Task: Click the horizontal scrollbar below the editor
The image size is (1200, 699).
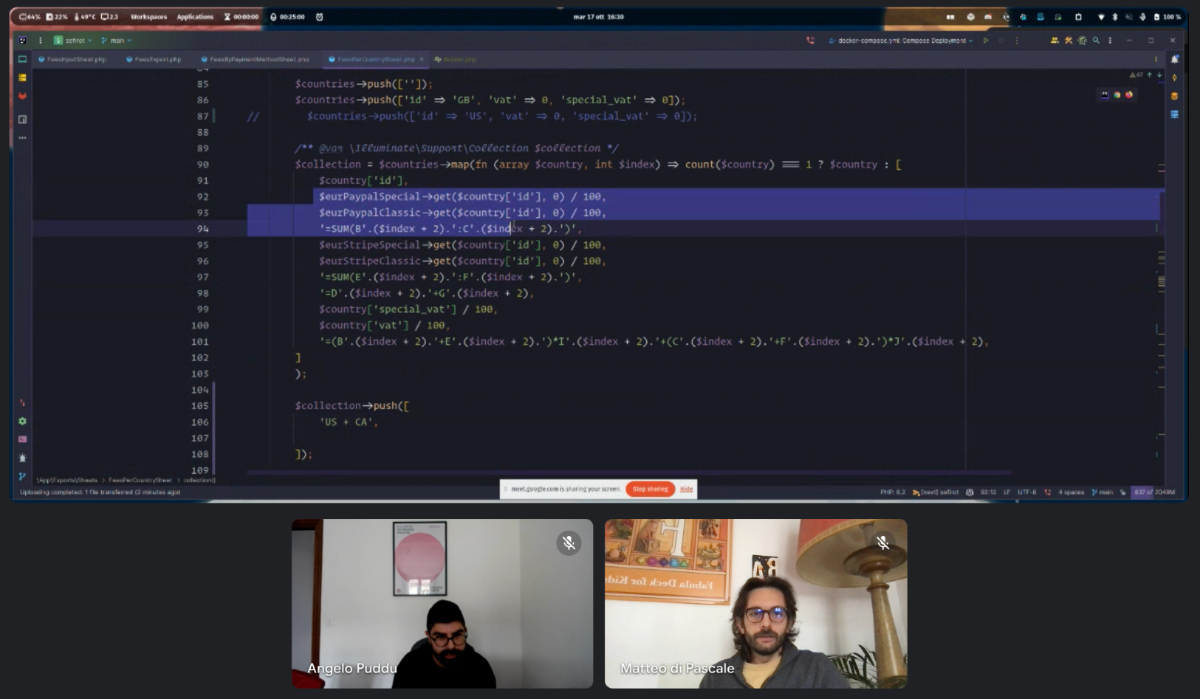Action: tap(628, 472)
